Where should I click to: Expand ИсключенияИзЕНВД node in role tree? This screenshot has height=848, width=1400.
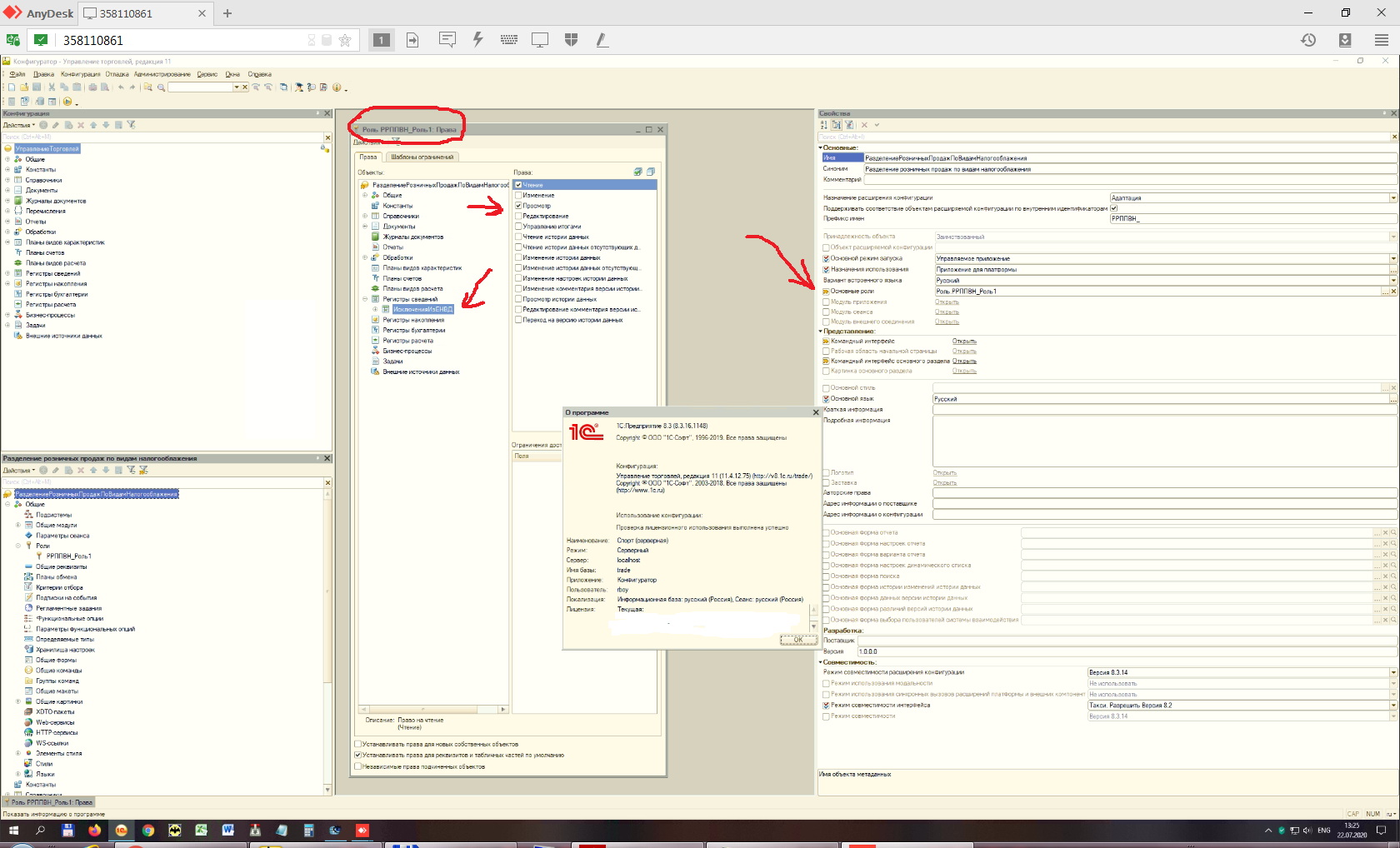click(x=375, y=309)
